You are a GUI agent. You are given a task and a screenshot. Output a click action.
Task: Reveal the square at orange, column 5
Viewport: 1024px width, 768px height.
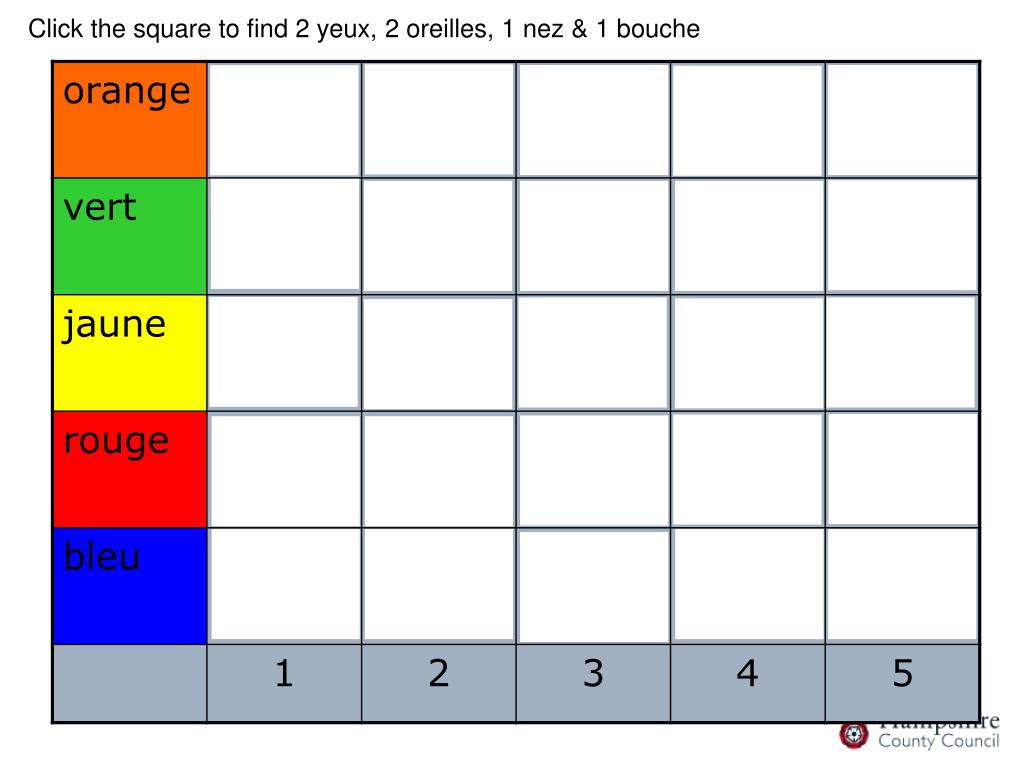903,120
